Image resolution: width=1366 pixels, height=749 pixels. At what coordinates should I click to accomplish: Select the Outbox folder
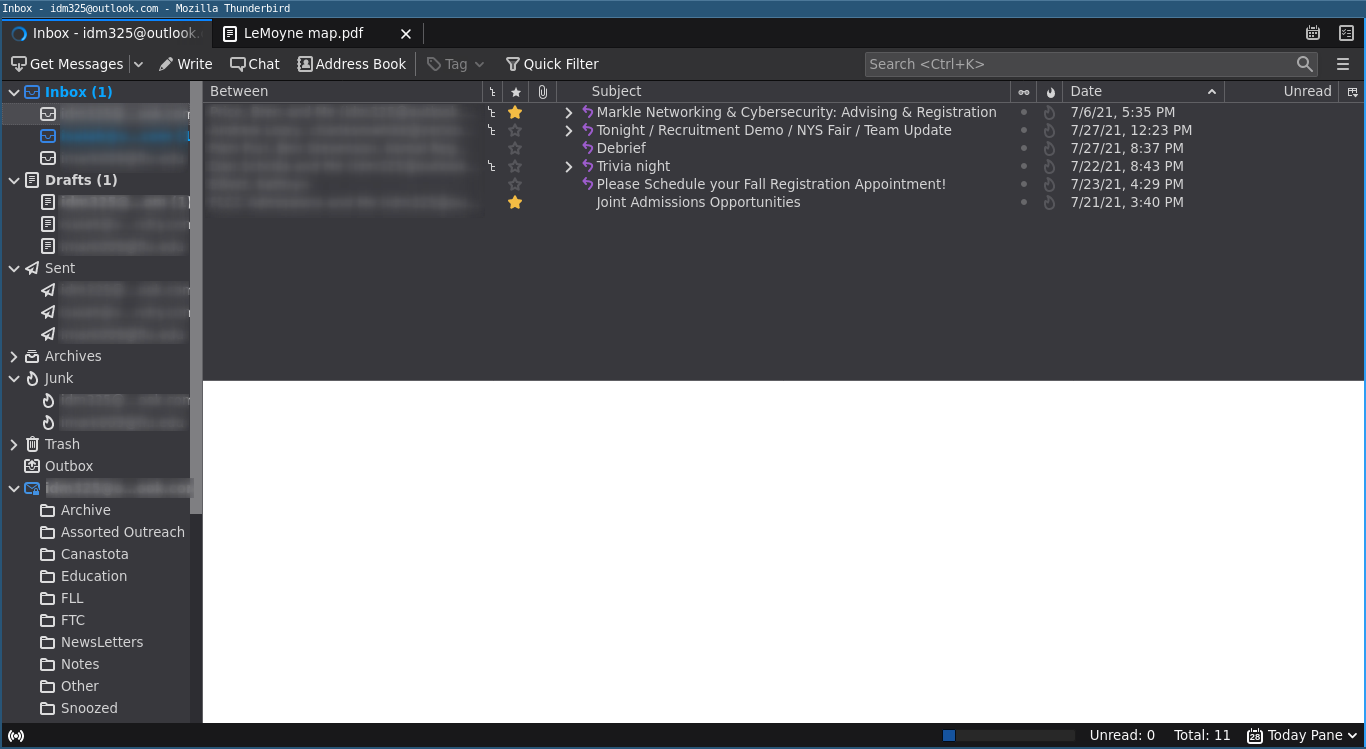69,466
